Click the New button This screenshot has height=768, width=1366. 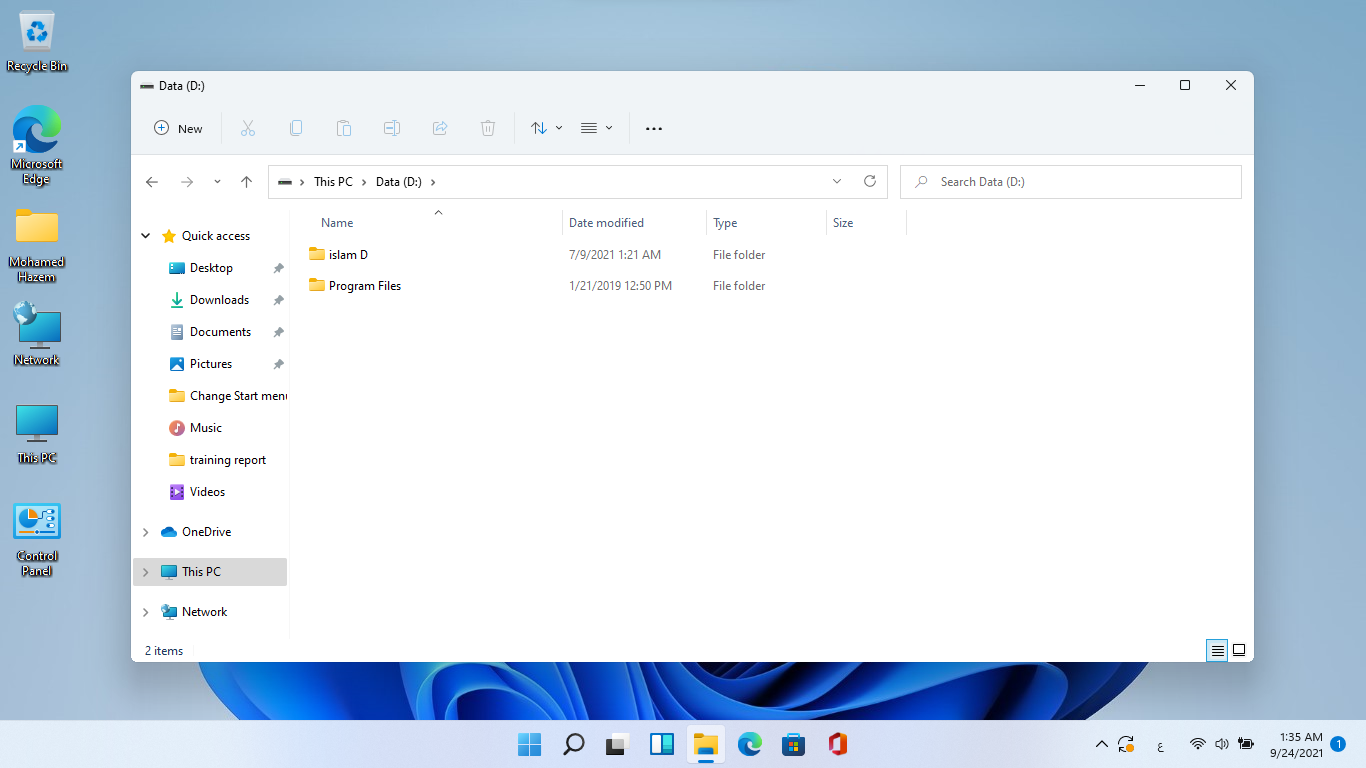pyautogui.click(x=178, y=128)
